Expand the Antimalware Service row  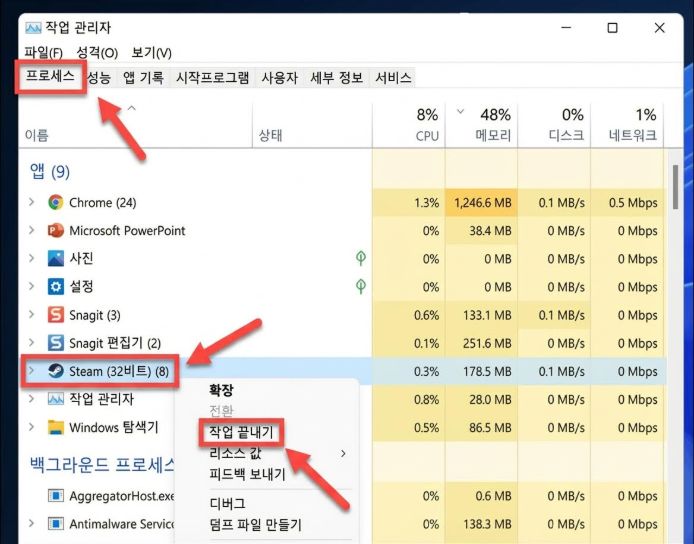[32, 524]
